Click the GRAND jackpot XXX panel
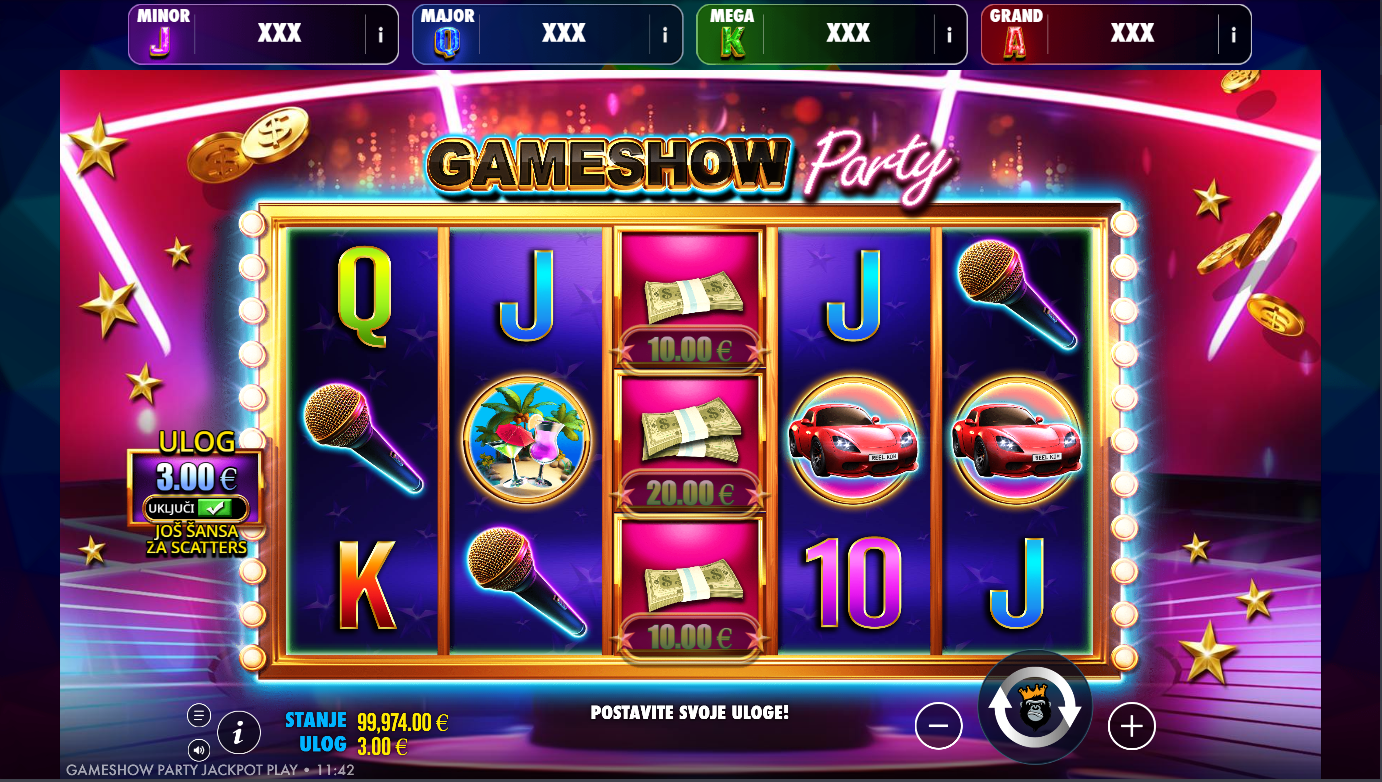The height and width of the screenshot is (782, 1382). point(1116,35)
